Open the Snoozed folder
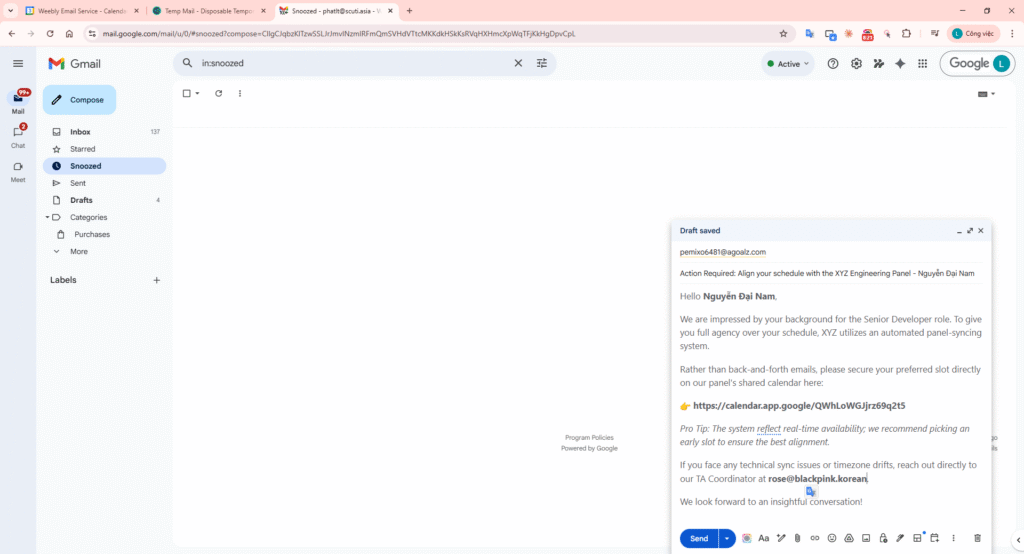Screen dimensions: 1024x554 tap(85, 166)
